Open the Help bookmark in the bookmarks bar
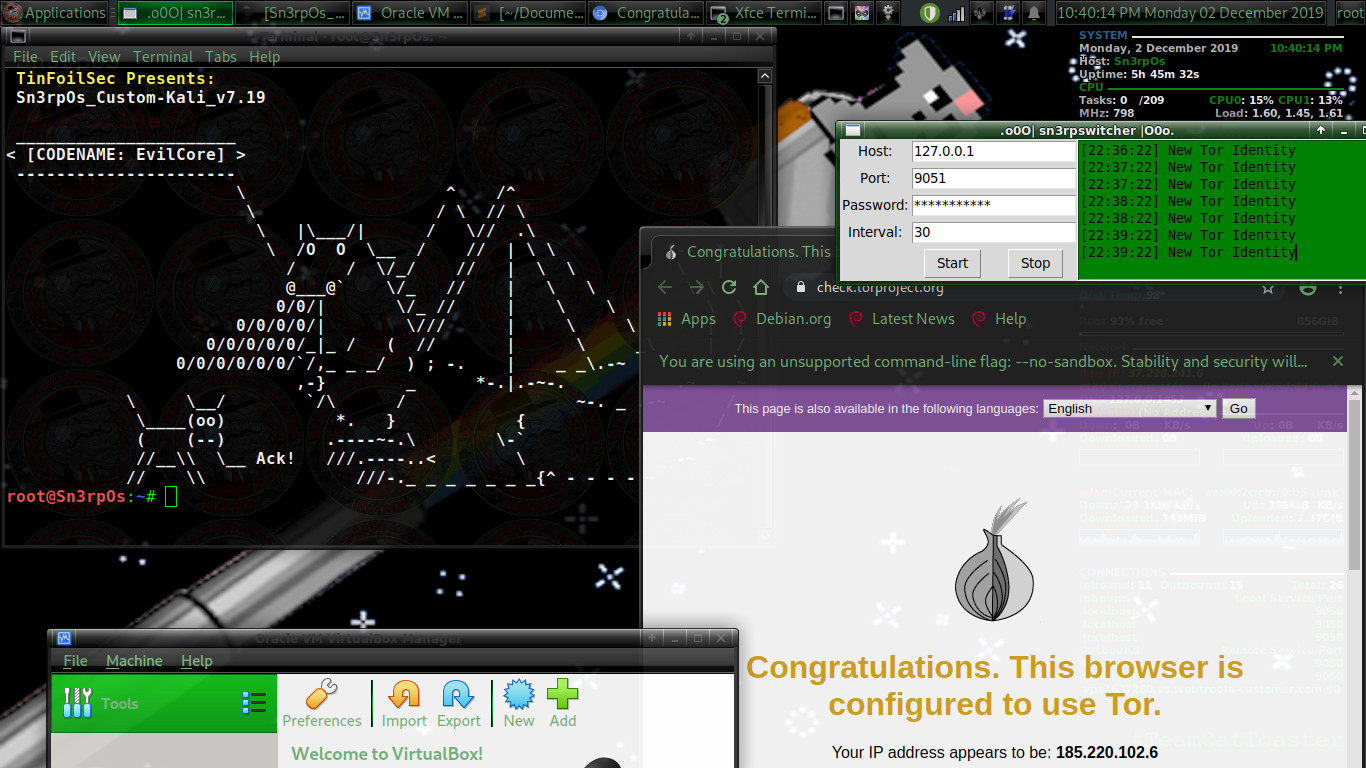 click(998, 319)
